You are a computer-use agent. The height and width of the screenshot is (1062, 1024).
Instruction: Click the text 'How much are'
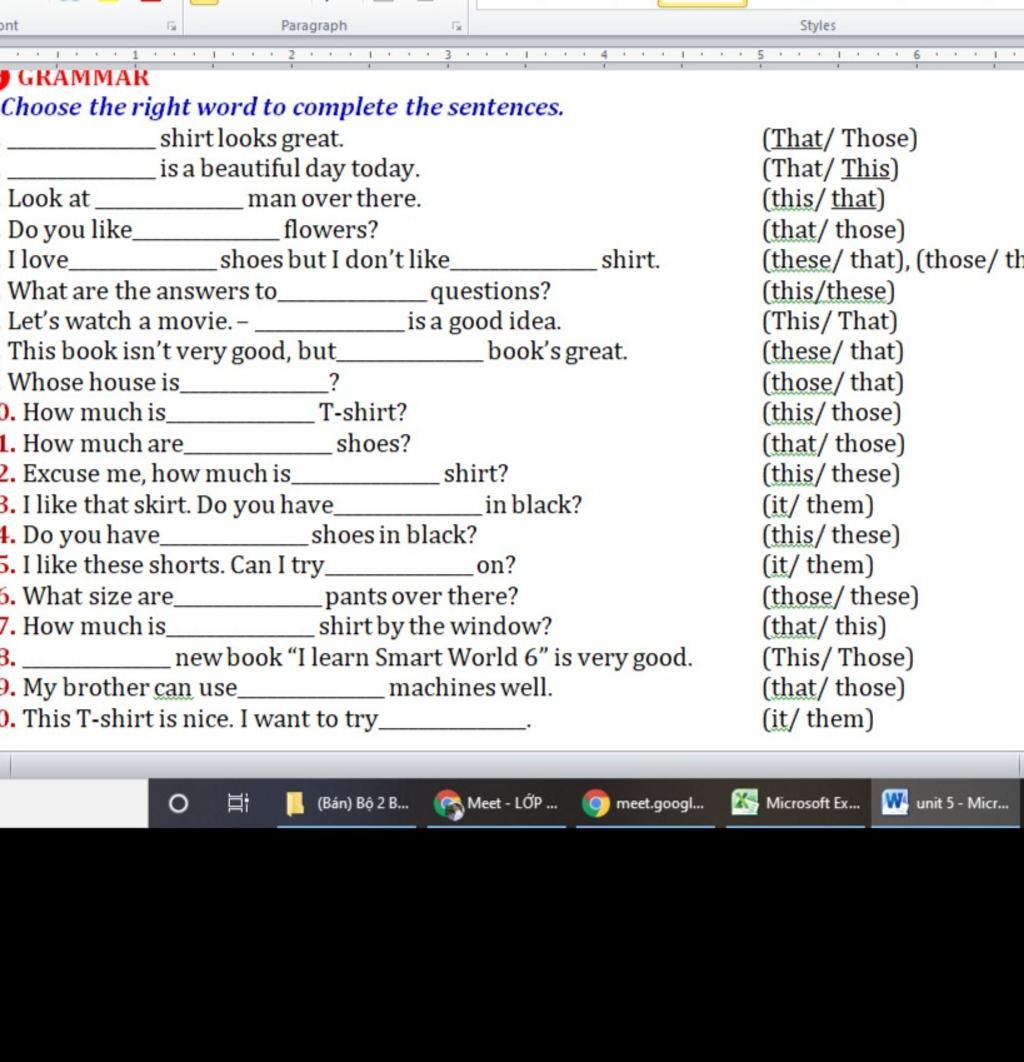point(103,444)
